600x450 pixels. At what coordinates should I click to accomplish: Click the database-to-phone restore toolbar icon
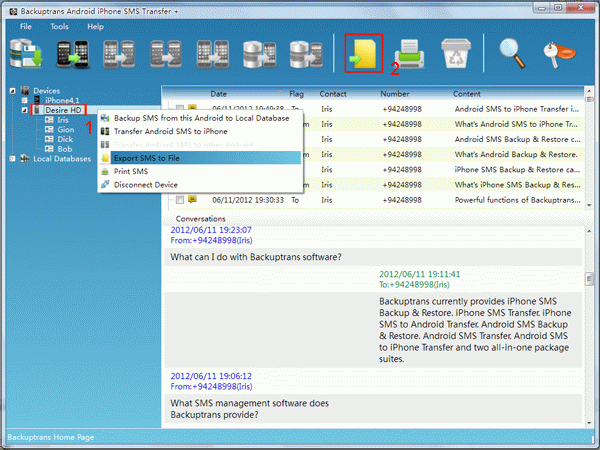tap(259, 54)
